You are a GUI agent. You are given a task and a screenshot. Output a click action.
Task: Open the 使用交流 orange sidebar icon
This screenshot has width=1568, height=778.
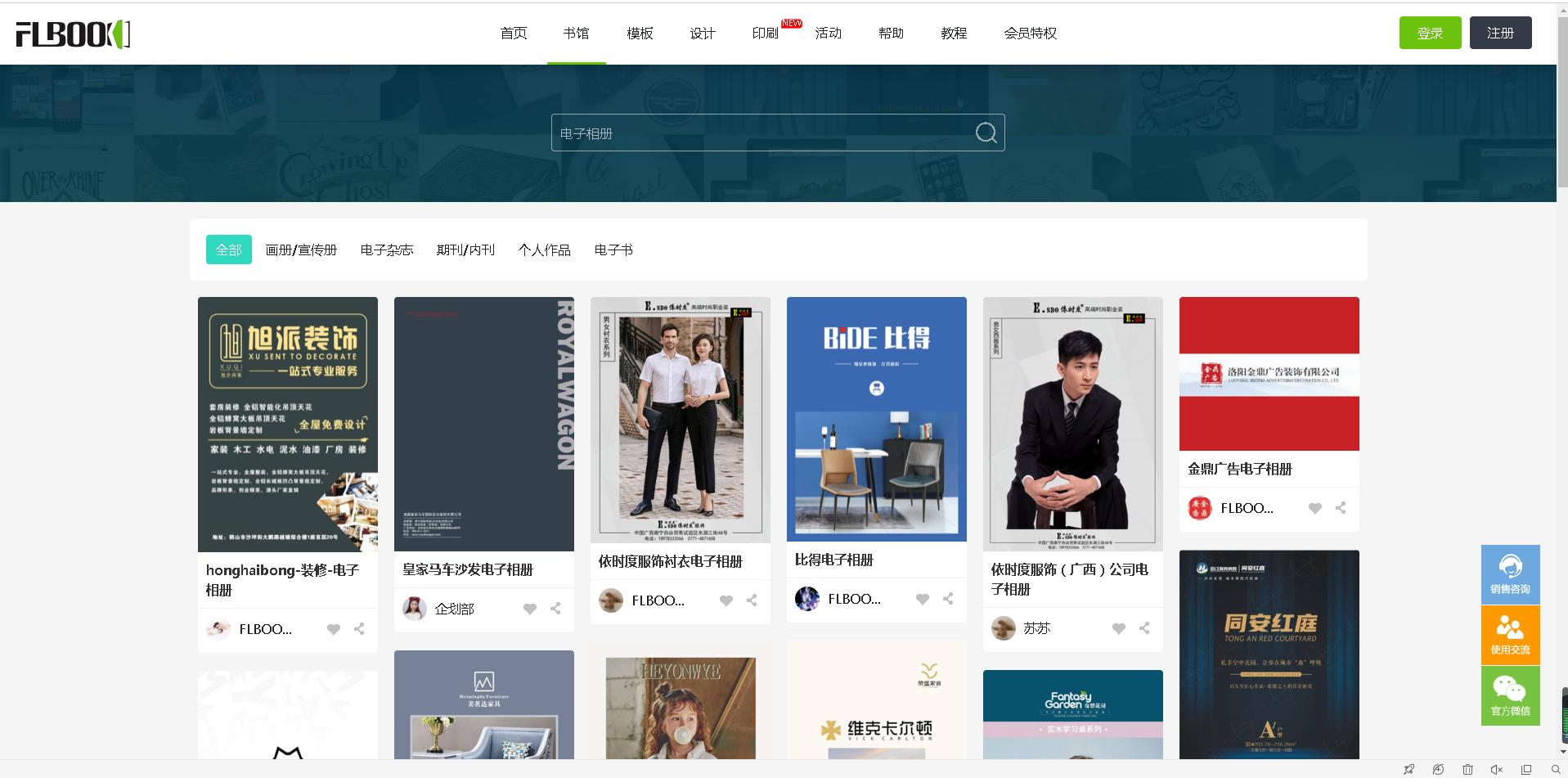(x=1510, y=635)
